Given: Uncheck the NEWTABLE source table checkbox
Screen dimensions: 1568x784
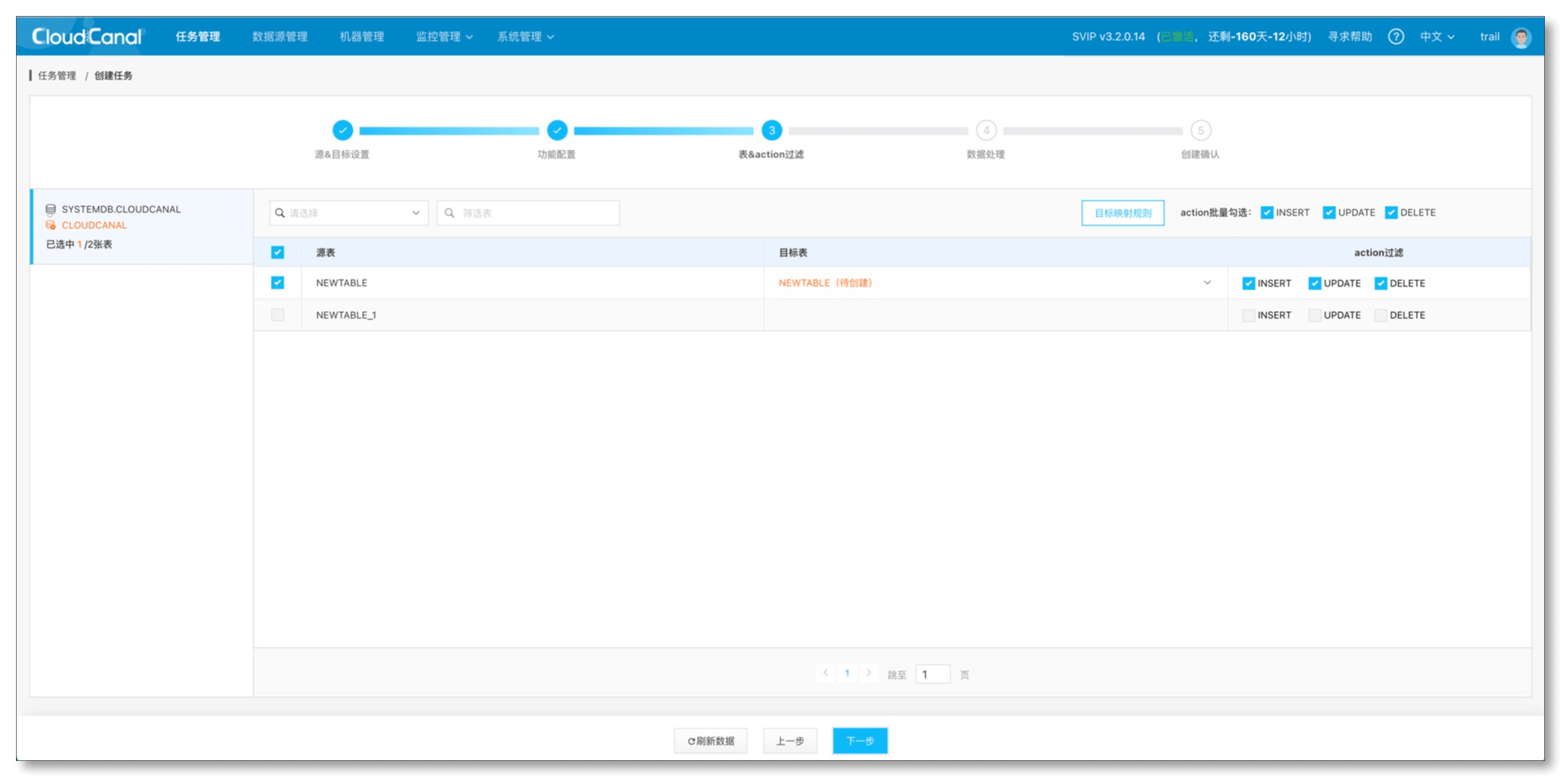Looking at the screenshot, I should coord(277,283).
